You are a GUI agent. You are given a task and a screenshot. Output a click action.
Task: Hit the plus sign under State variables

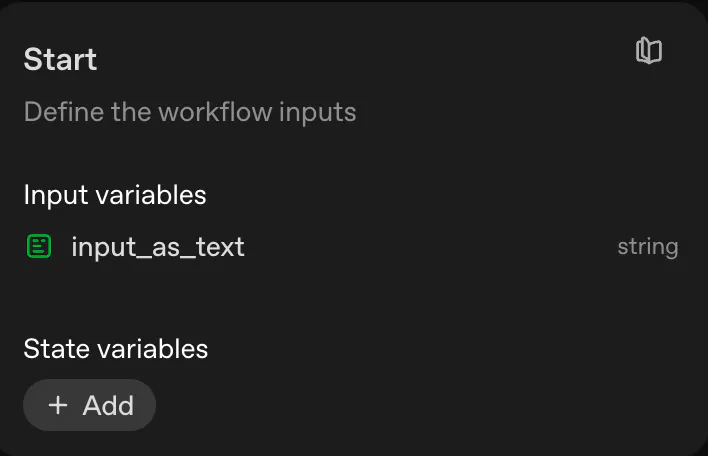click(x=59, y=405)
